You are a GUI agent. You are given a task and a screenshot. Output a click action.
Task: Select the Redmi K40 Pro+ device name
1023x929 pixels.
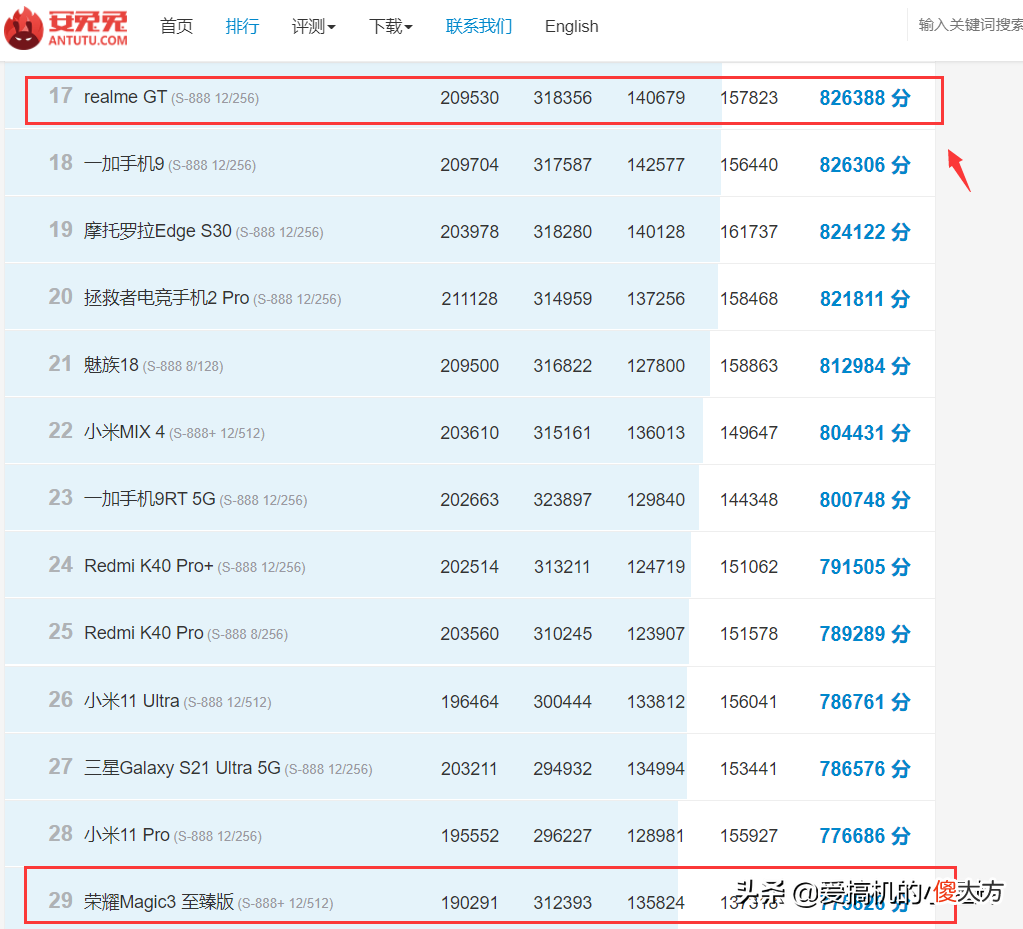click(149, 566)
